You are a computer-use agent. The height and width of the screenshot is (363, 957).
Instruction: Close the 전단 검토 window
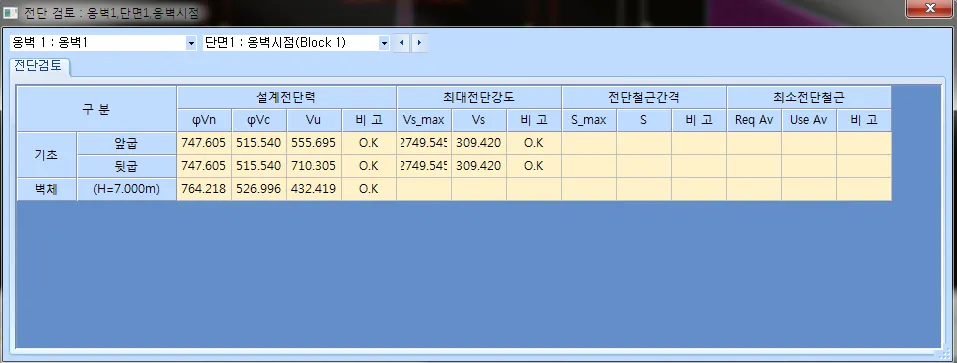point(930,9)
